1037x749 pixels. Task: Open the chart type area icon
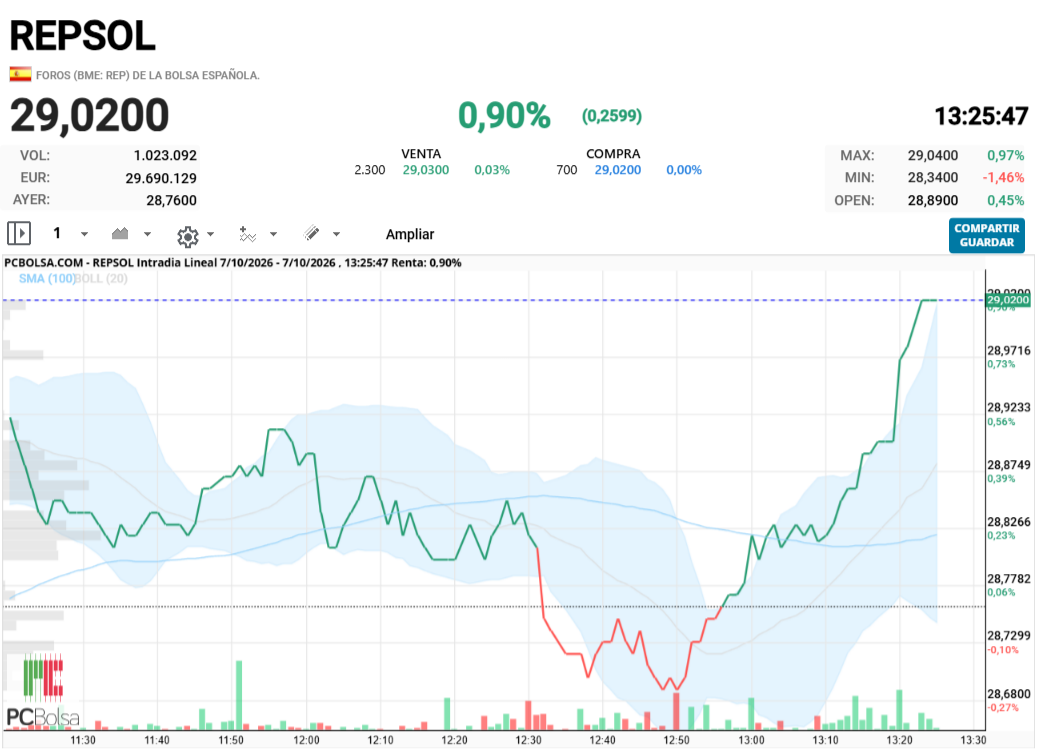[120, 233]
